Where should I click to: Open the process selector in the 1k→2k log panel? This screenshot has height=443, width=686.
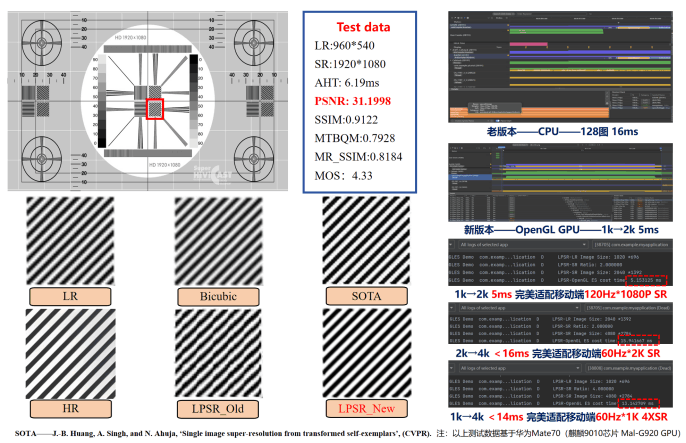coord(631,244)
